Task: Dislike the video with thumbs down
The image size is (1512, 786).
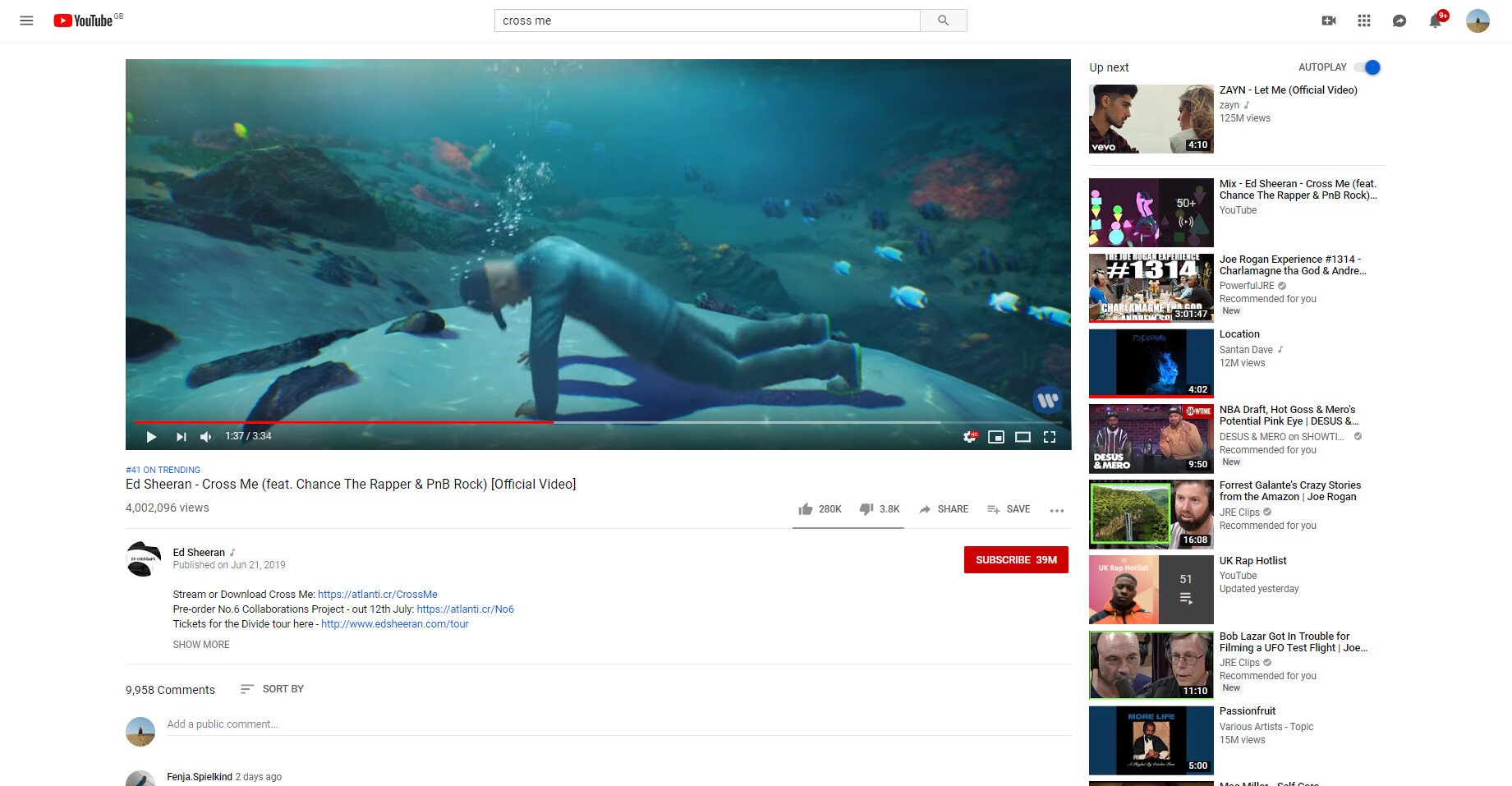Action: [880, 509]
